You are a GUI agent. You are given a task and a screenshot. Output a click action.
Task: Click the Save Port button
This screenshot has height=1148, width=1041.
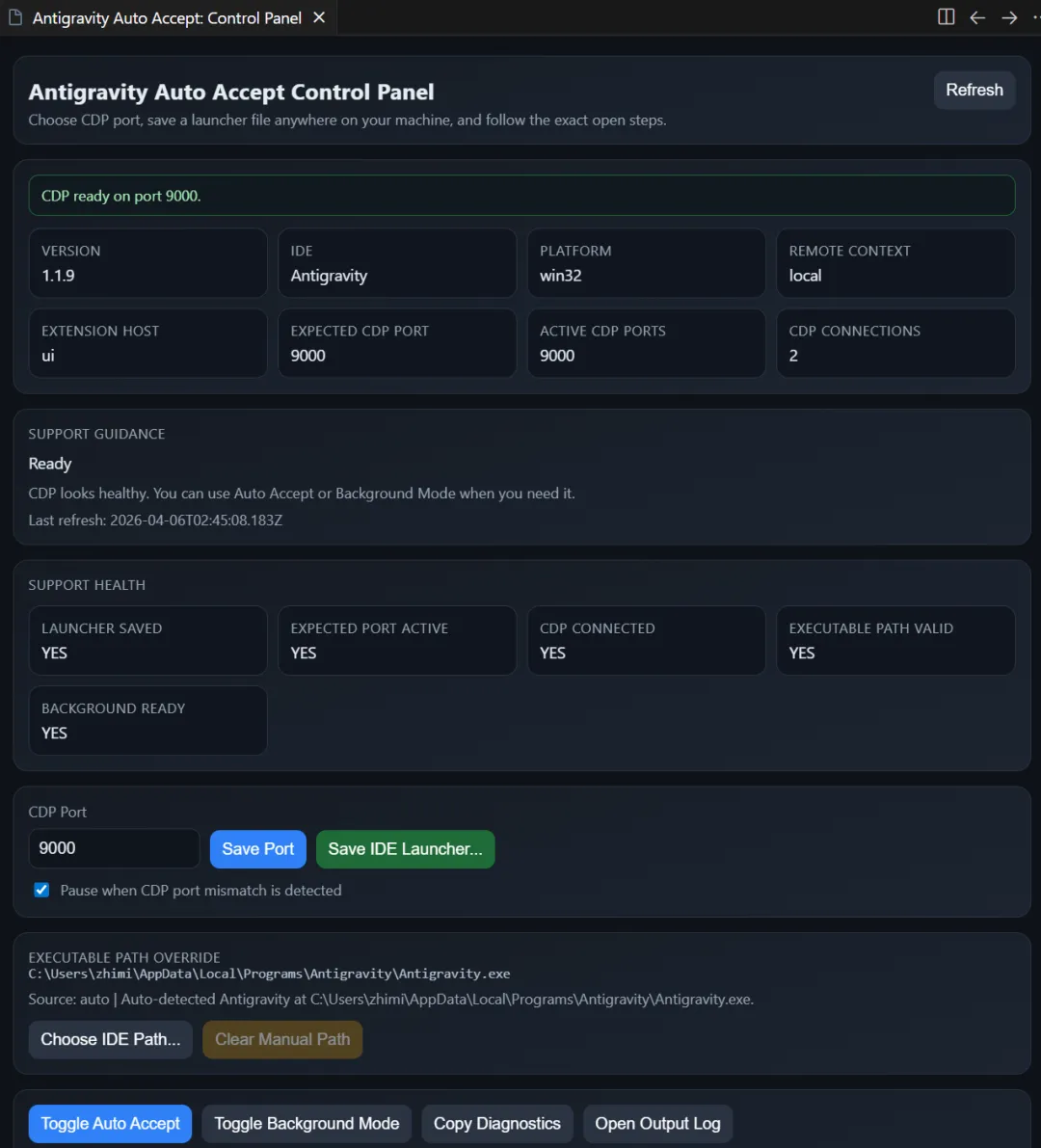[257, 848]
